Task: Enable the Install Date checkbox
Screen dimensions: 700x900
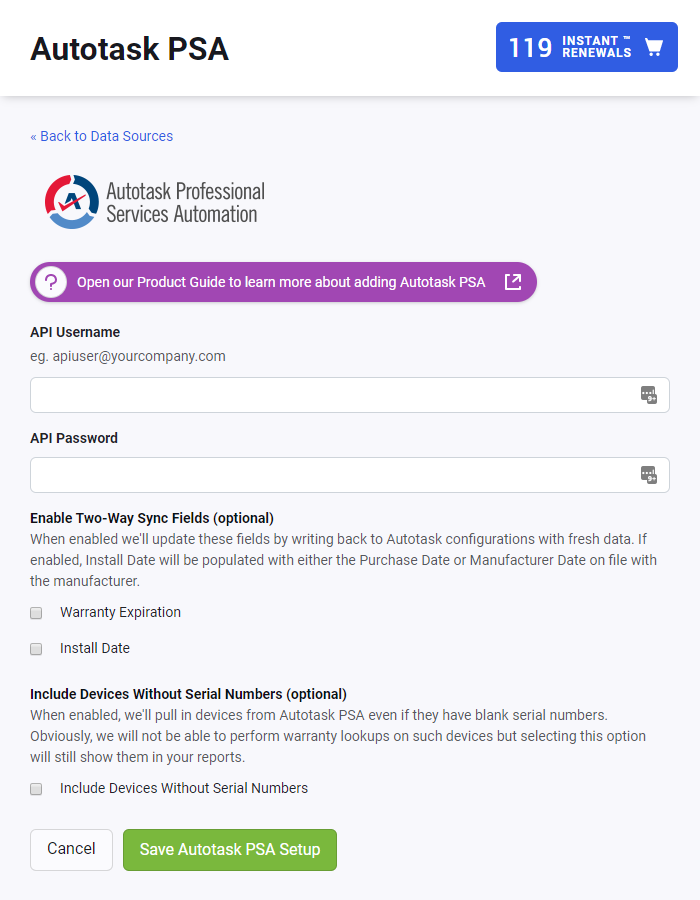Action: (36, 649)
